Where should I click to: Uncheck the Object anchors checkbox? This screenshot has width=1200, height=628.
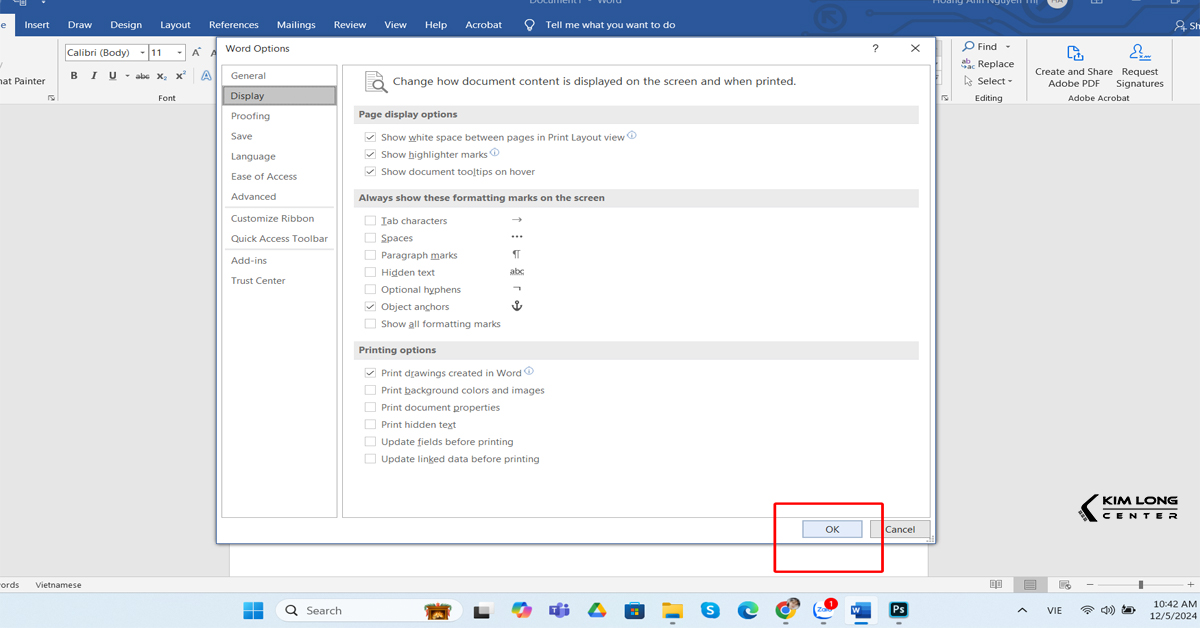click(x=371, y=307)
